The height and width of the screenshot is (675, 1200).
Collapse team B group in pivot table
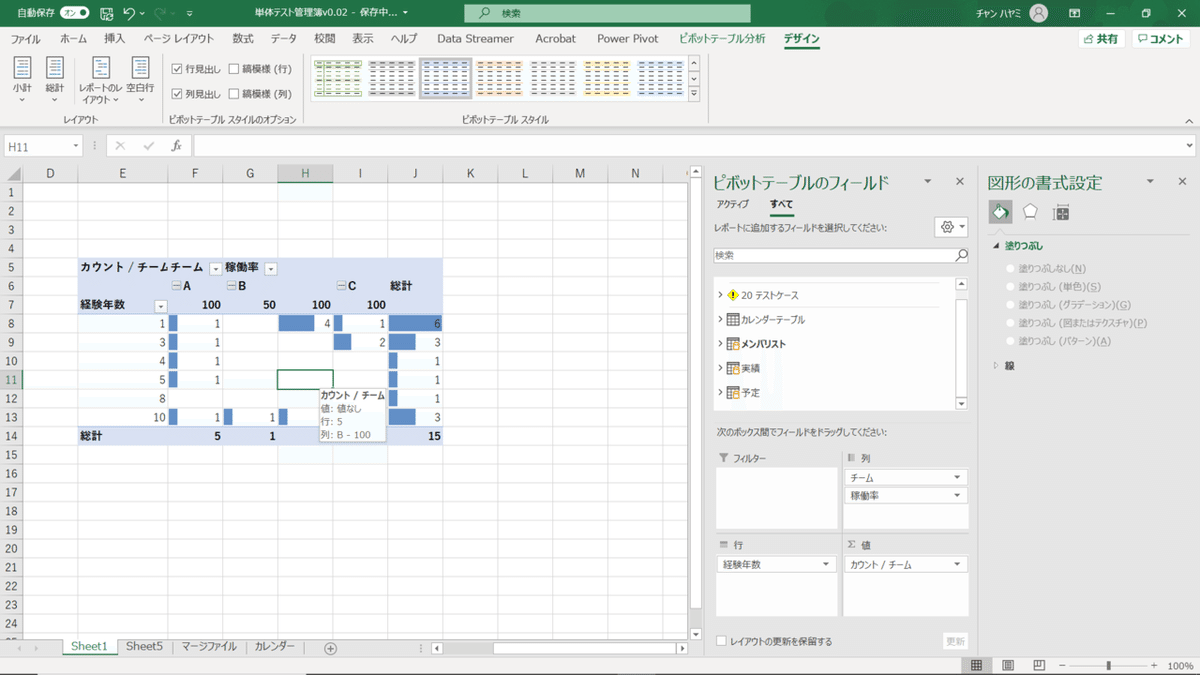tap(231, 286)
